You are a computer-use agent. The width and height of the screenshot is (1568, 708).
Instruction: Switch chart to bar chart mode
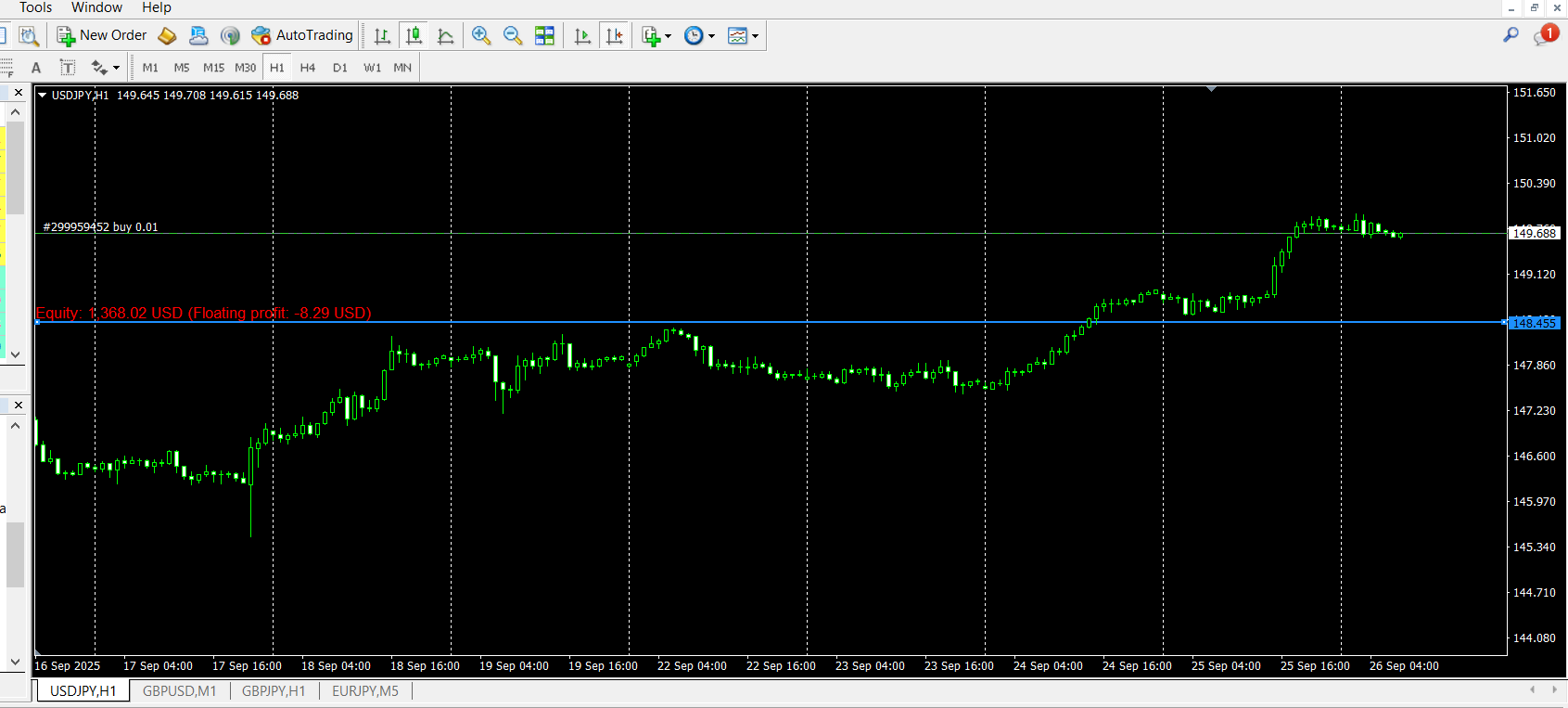tap(382, 36)
